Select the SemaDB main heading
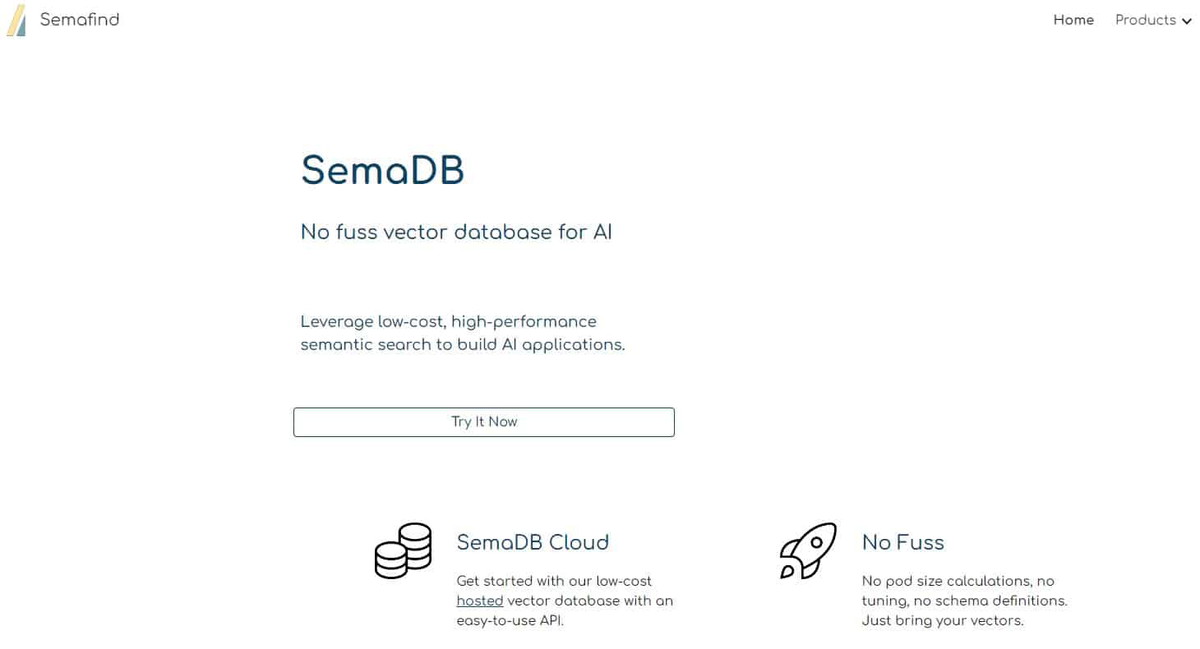 tap(383, 170)
